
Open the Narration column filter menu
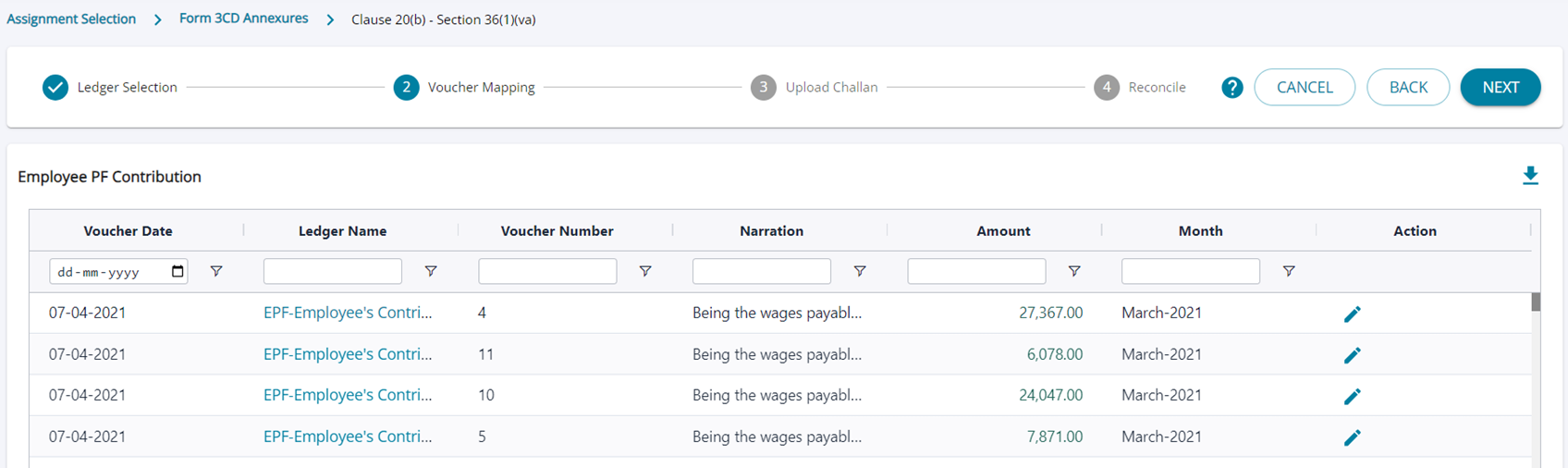(x=860, y=271)
